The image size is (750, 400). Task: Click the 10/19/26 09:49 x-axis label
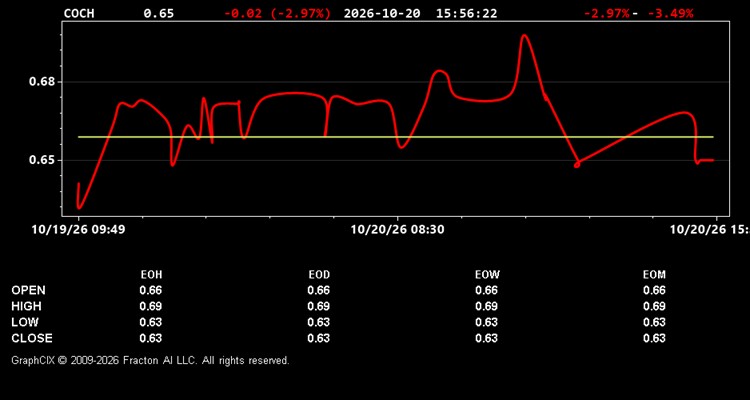coord(78,230)
